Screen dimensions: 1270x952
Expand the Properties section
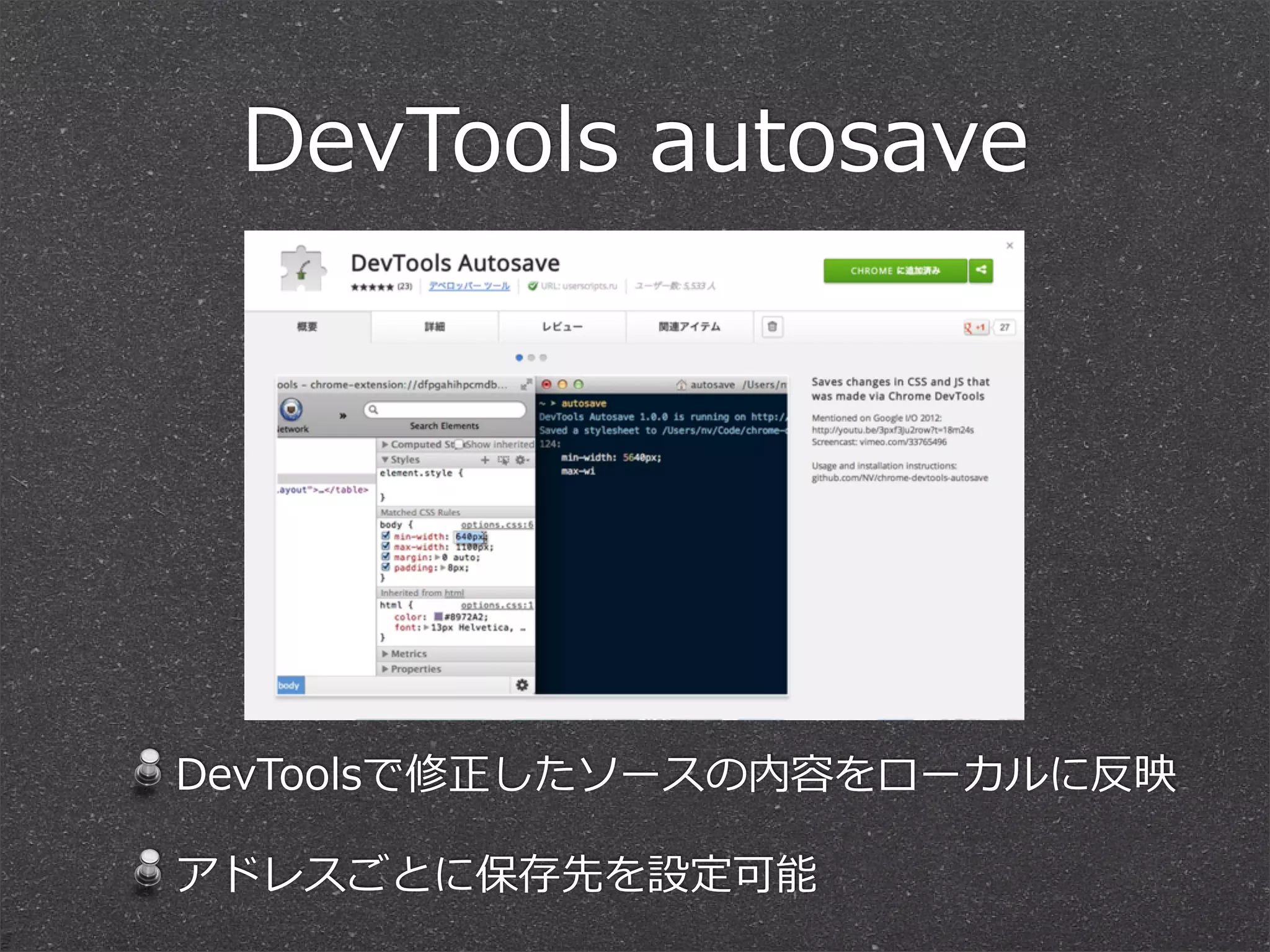pos(385,669)
